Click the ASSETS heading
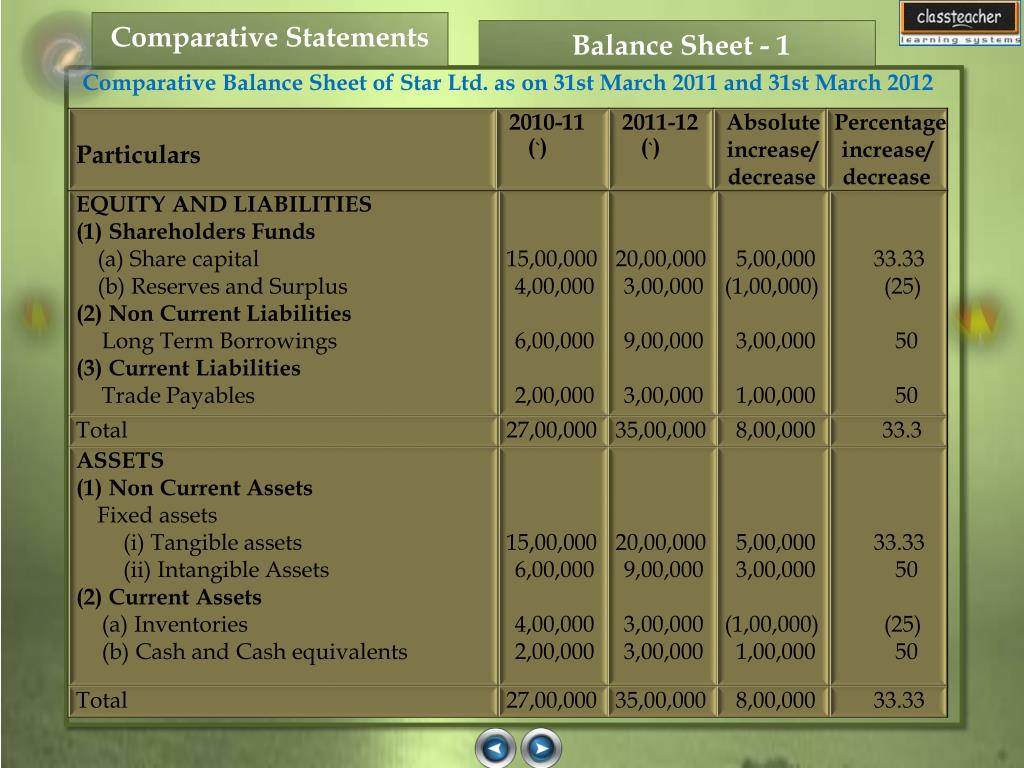This screenshot has height=768, width=1024. point(120,460)
